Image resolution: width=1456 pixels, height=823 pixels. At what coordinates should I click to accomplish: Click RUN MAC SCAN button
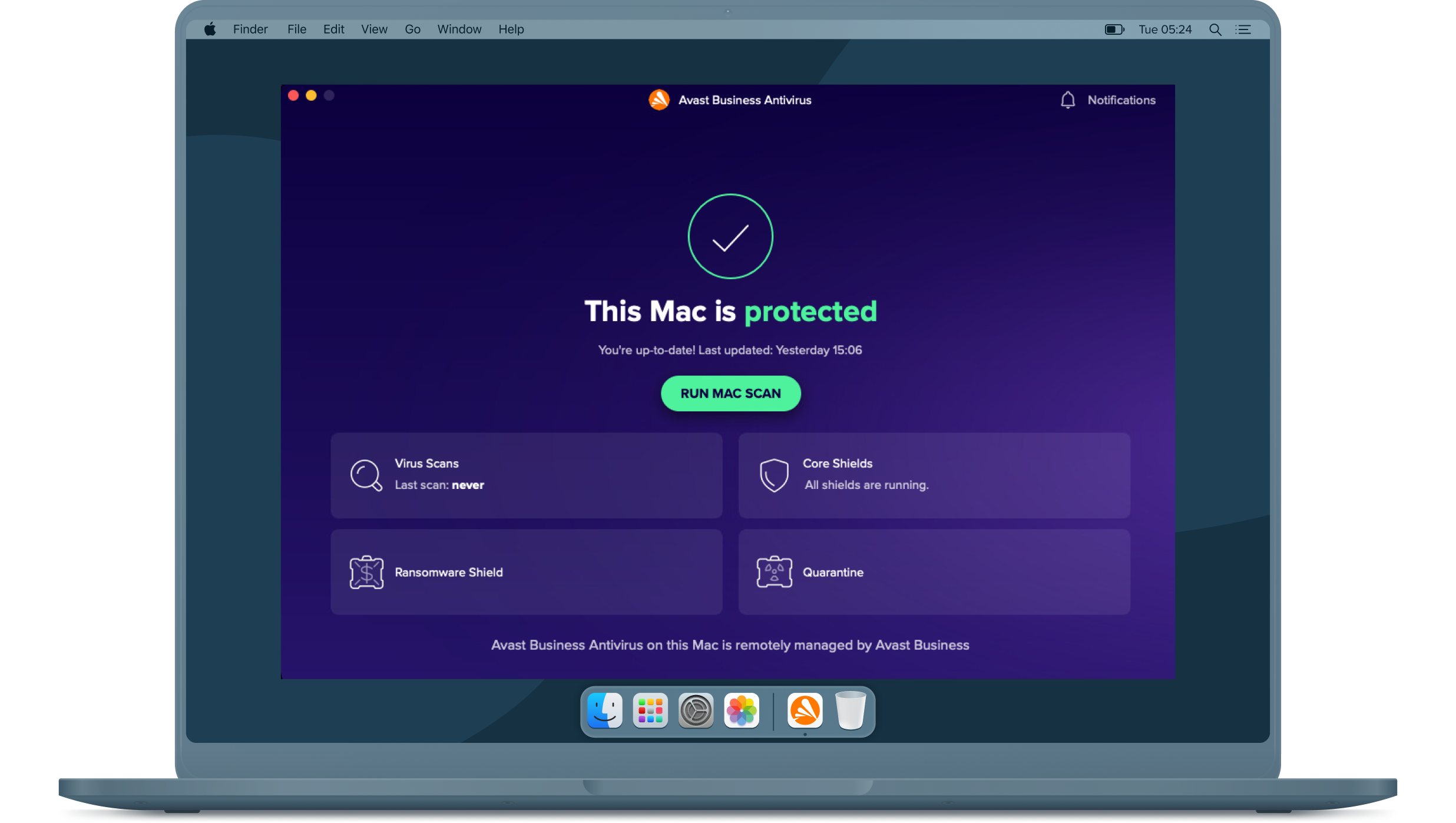730,393
